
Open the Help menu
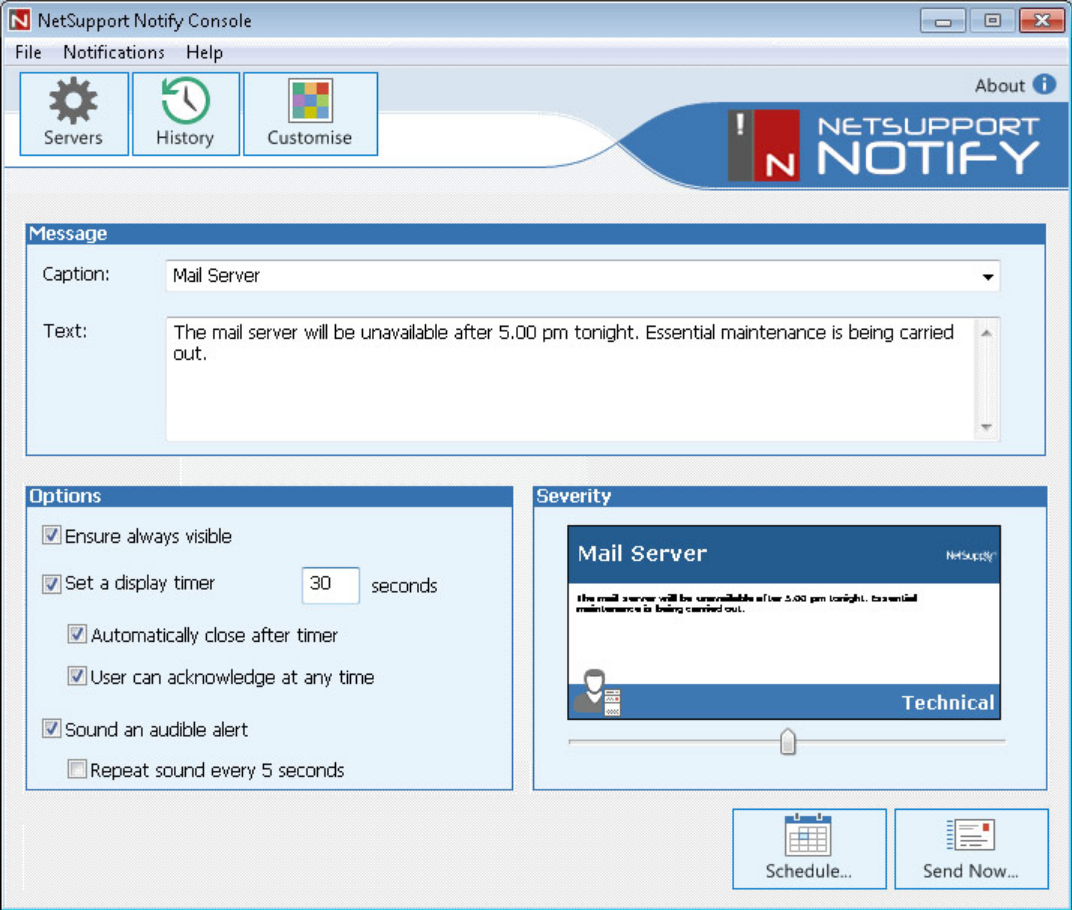pyautogui.click(x=203, y=53)
